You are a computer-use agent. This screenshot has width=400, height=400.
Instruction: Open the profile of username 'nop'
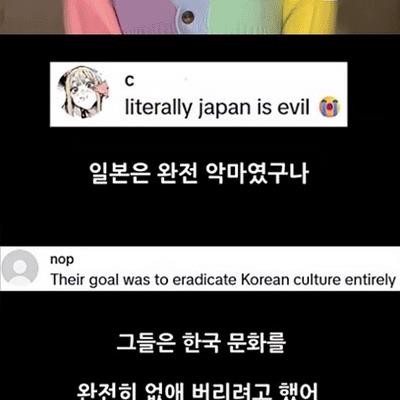(x=62, y=260)
